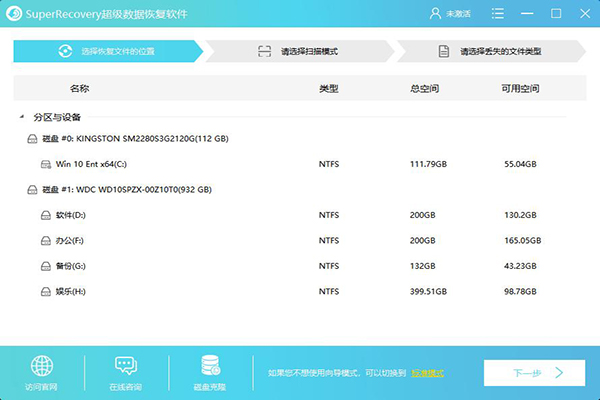This screenshot has width=600, height=400.
Task: Click the scan mode step icon
Action: (264, 51)
